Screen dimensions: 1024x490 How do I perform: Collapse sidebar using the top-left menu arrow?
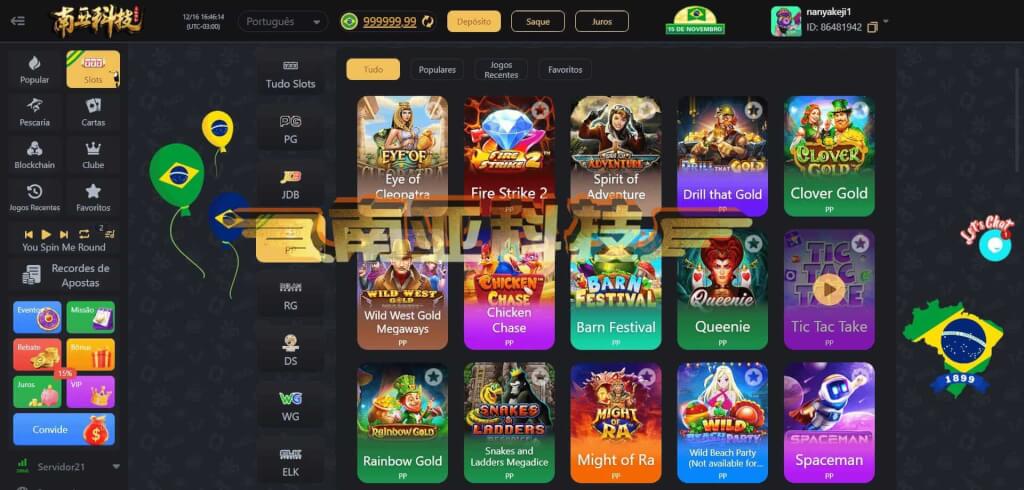point(18,21)
